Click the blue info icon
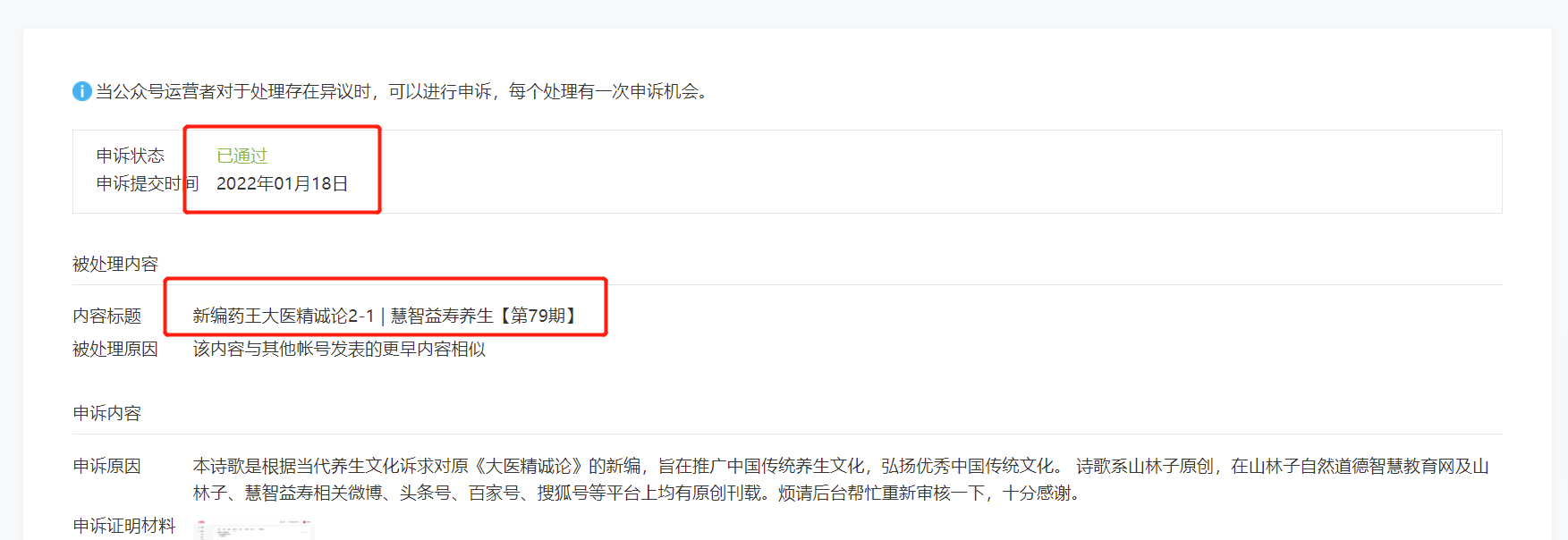The image size is (1568, 540). [81, 91]
